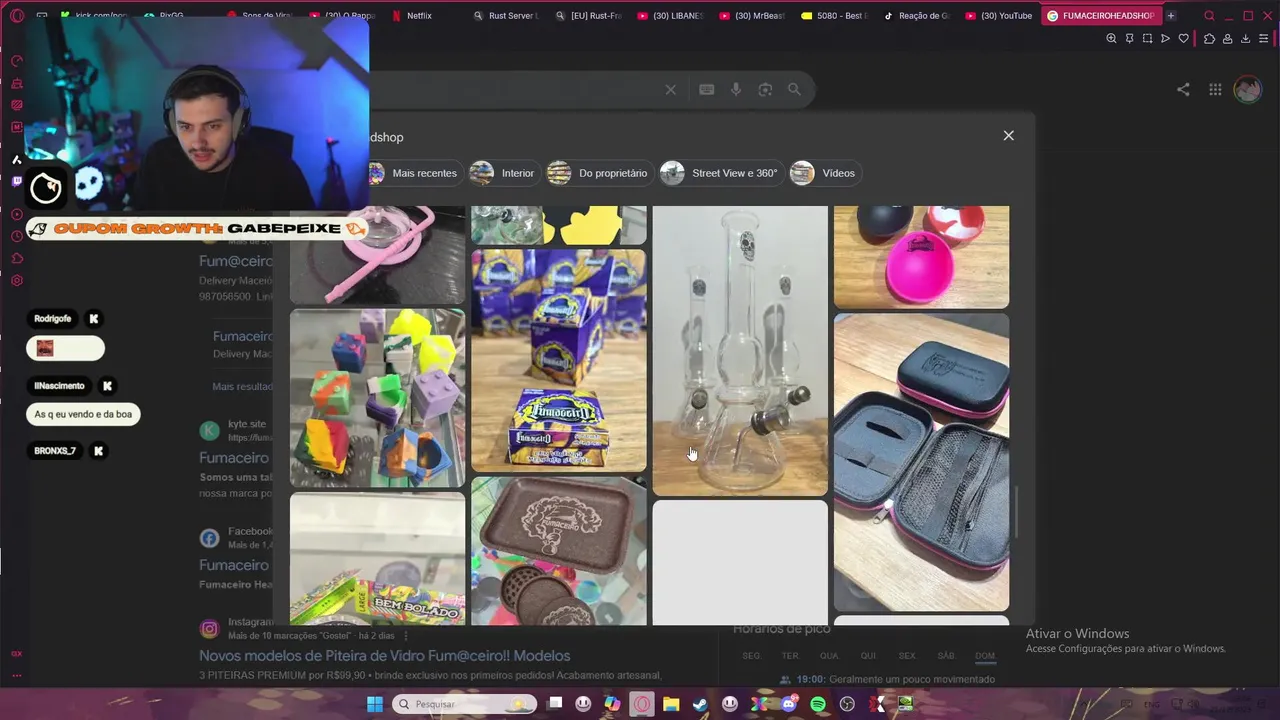Screen dimensions: 1280x720
Task: Click the magnifying glass search button
Action: 794,90
